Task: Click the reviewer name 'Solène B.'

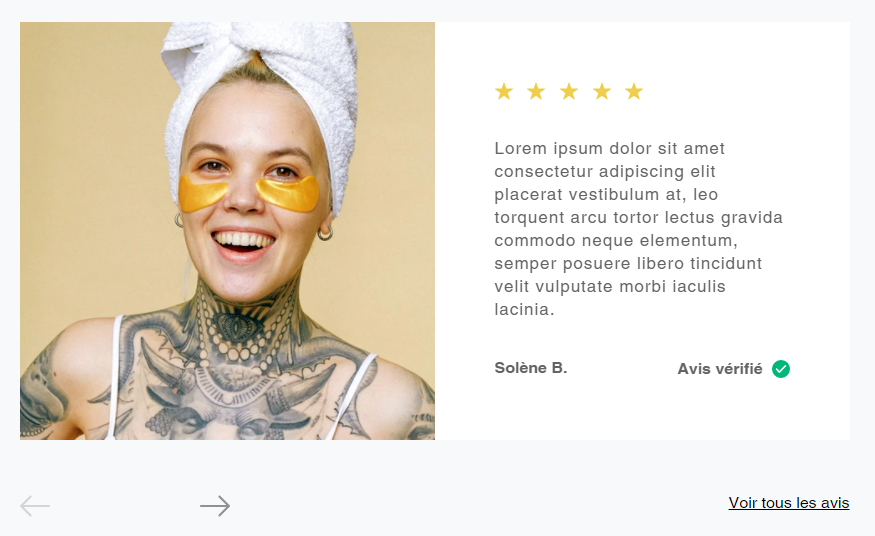Action: click(x=531, y=368)
